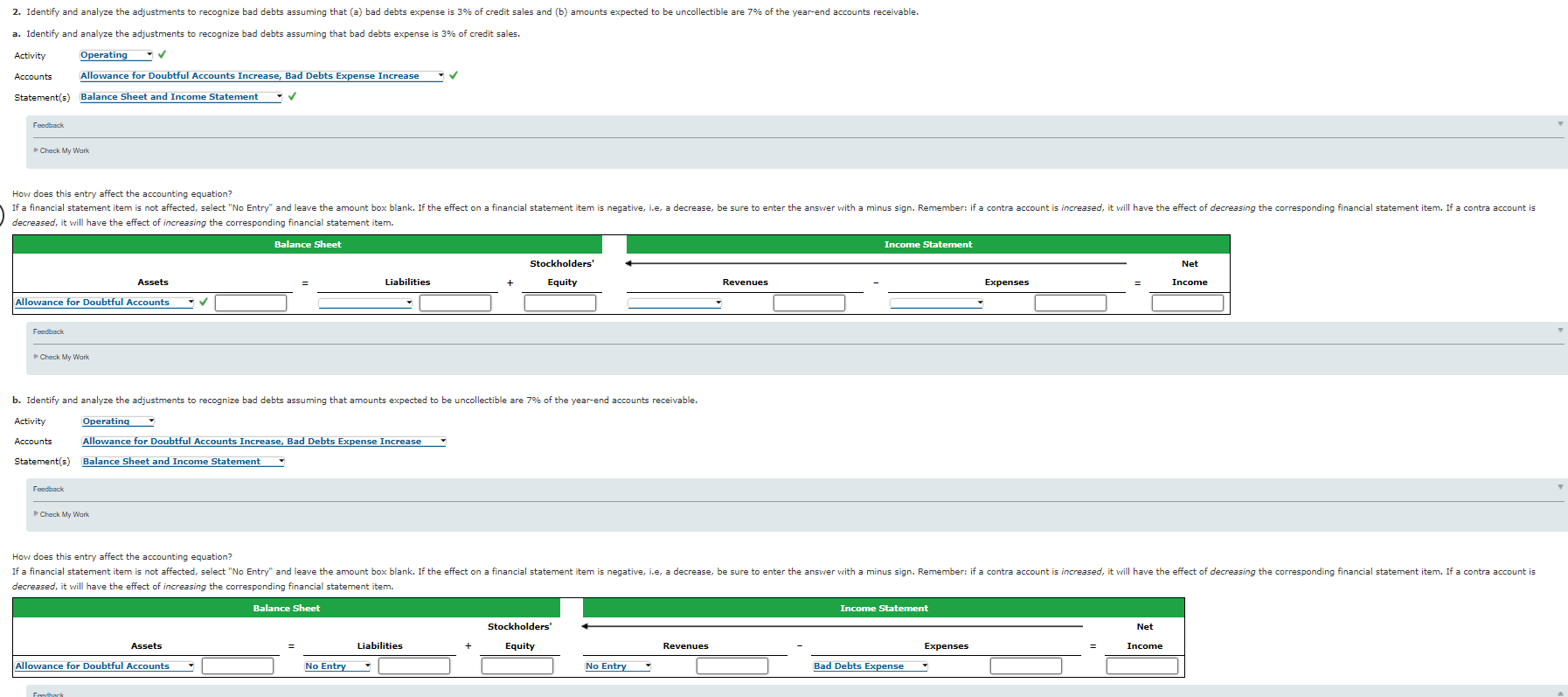Open the part b Statement(s) dropdown
This screenshot has height=697, width=1568.
pyautogui.click(x=183, y=462)
